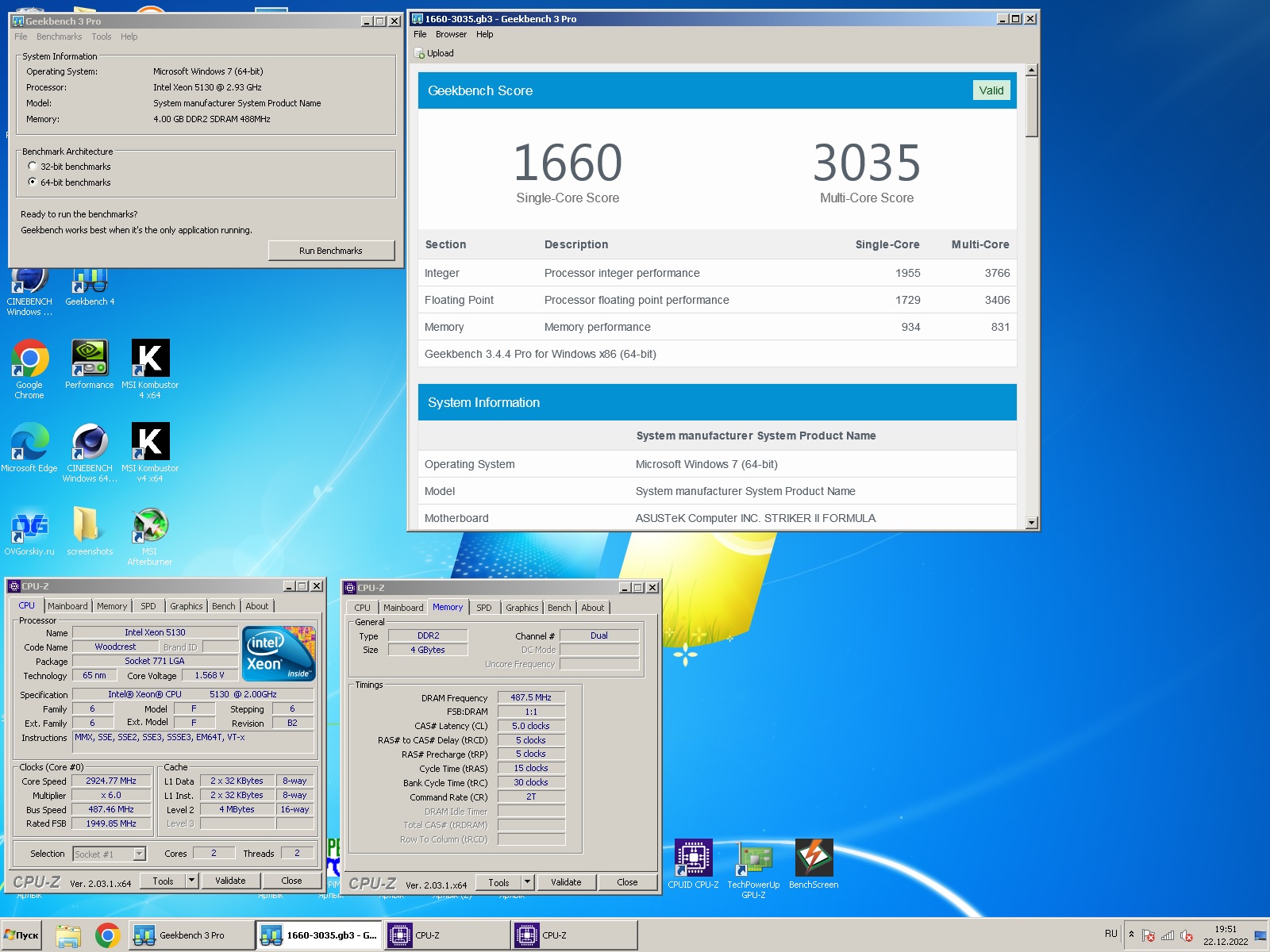Open Geekbench 4 desktop shortcut
Viewport: 1270px width, 952px height.
coord(90,288)
